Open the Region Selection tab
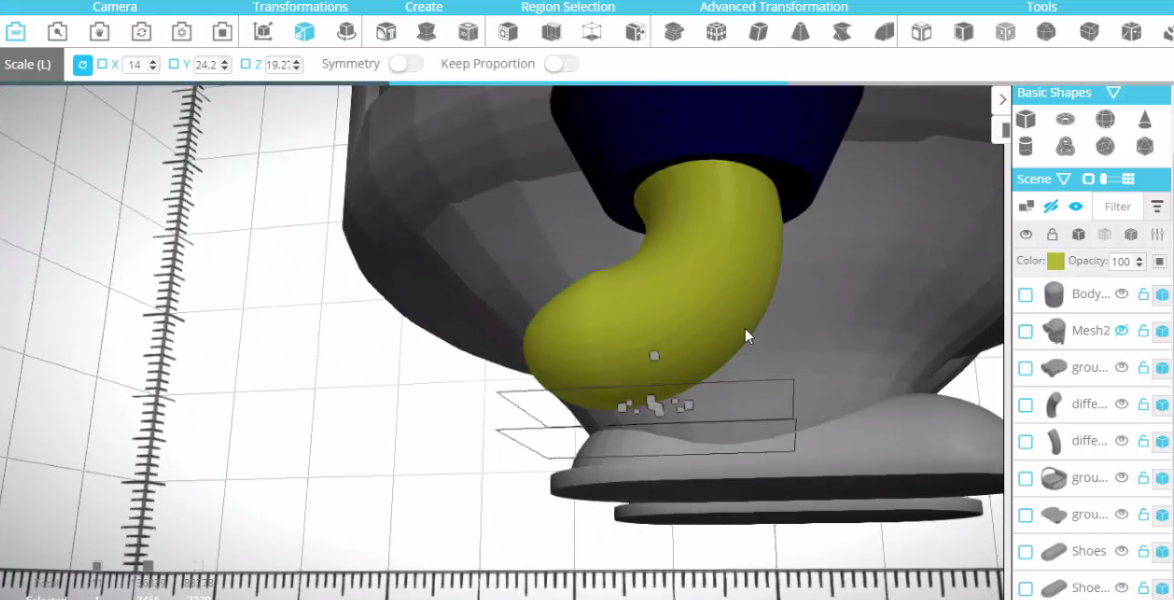The height and width of the screenshot is (600, 1174). (x=568, y=7)
